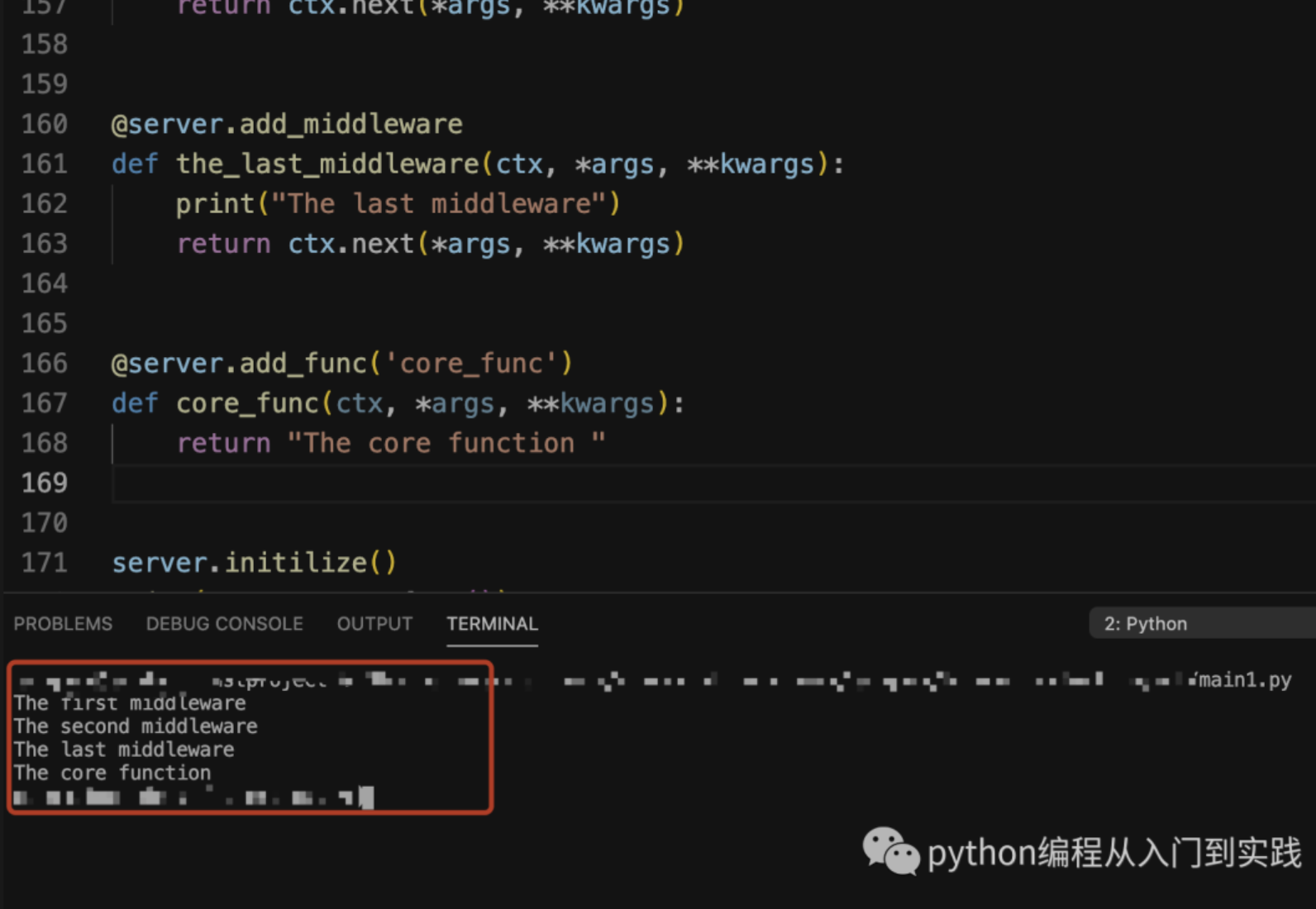Click the @server.add_func('core_func') decorator

(342, 364)
